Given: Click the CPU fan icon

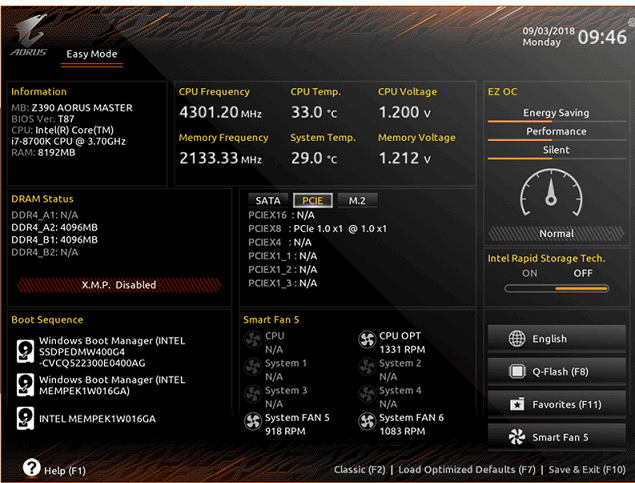Looking at the screenshot, I should [x=253, y=339].
